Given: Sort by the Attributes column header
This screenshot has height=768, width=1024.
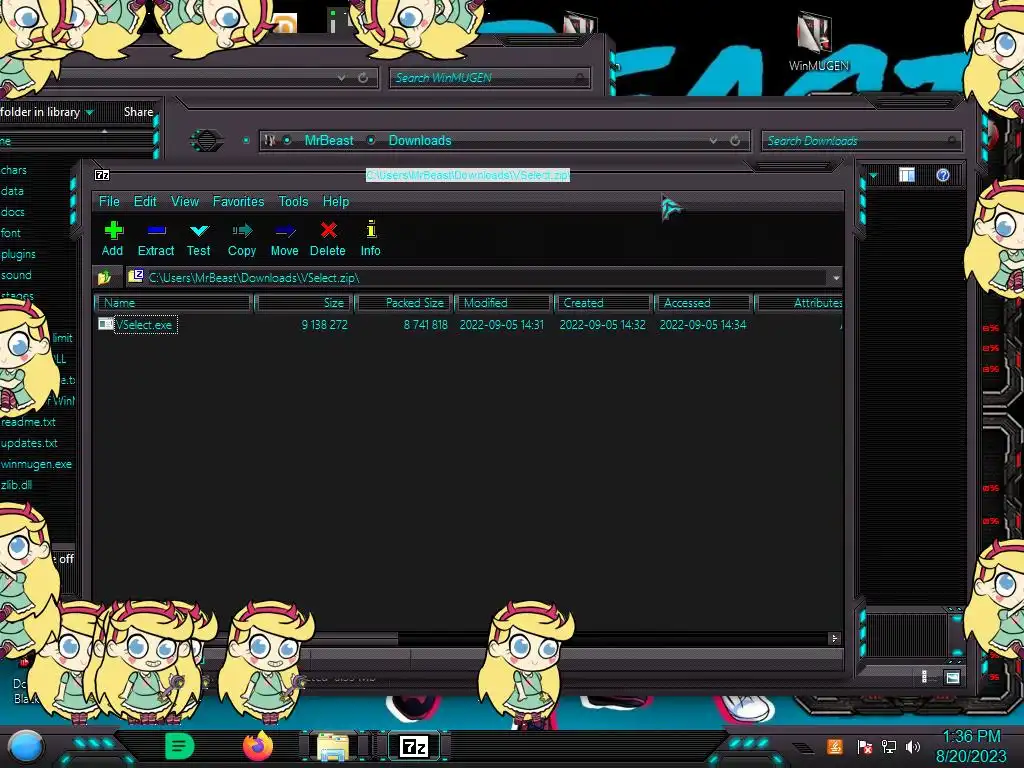Looking at the screenshot, I should point(799,303).
